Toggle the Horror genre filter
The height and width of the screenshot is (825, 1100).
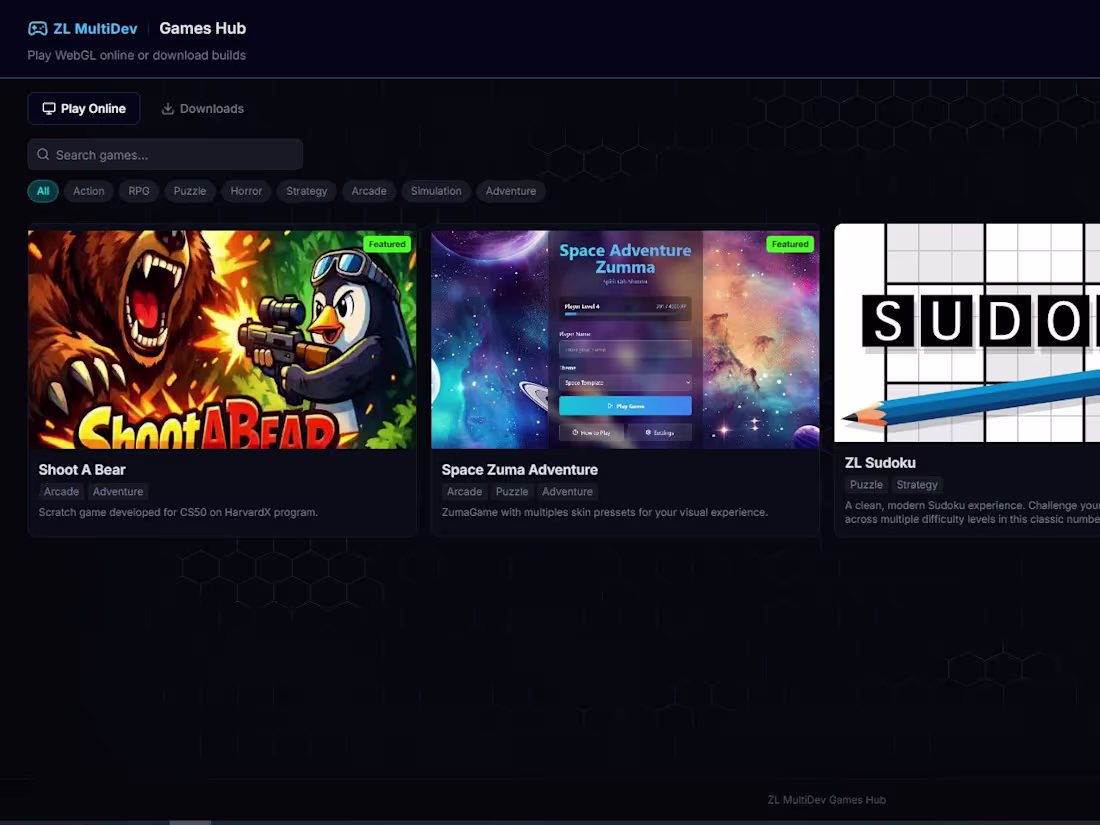[x=245, y=191]
